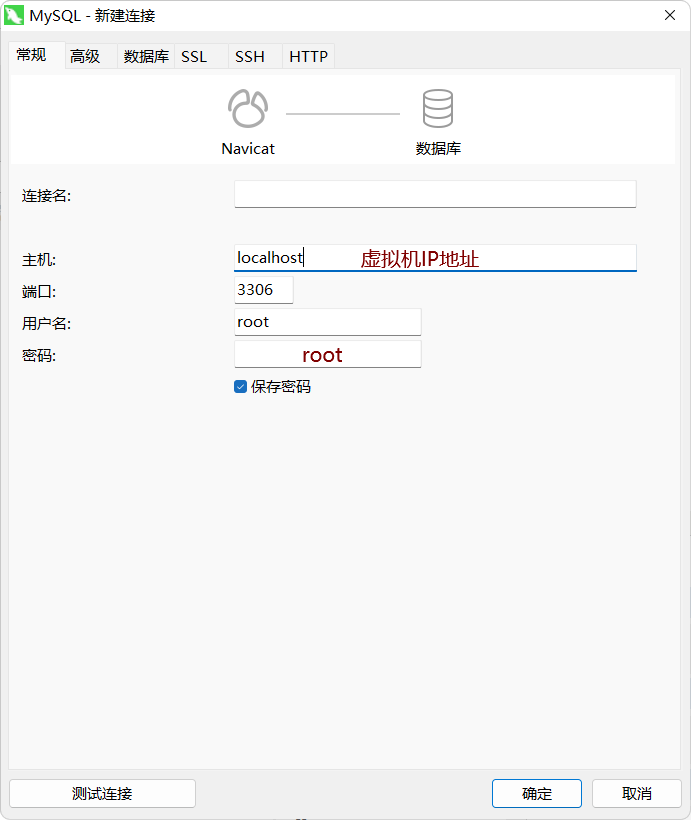
Task: Click the MySQL - 新建连接 title text
Action: [x=93, y=16]
